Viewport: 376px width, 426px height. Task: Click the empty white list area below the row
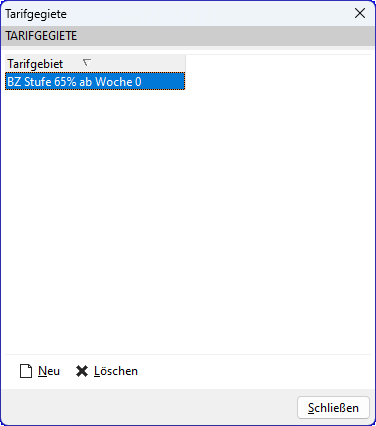188,222
